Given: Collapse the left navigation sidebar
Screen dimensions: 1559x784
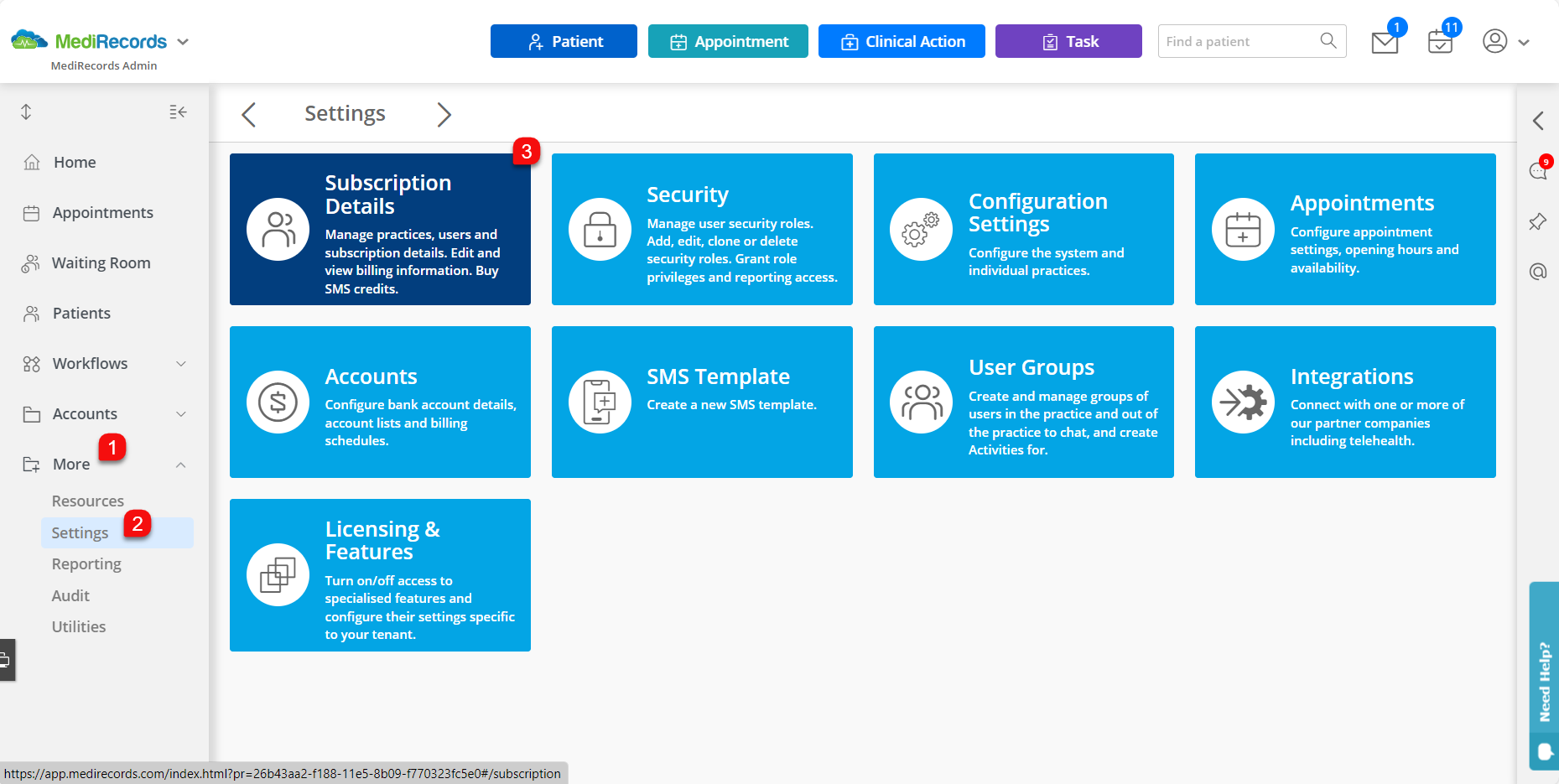Looking at the screenshot, I should (x=177, y=112).
